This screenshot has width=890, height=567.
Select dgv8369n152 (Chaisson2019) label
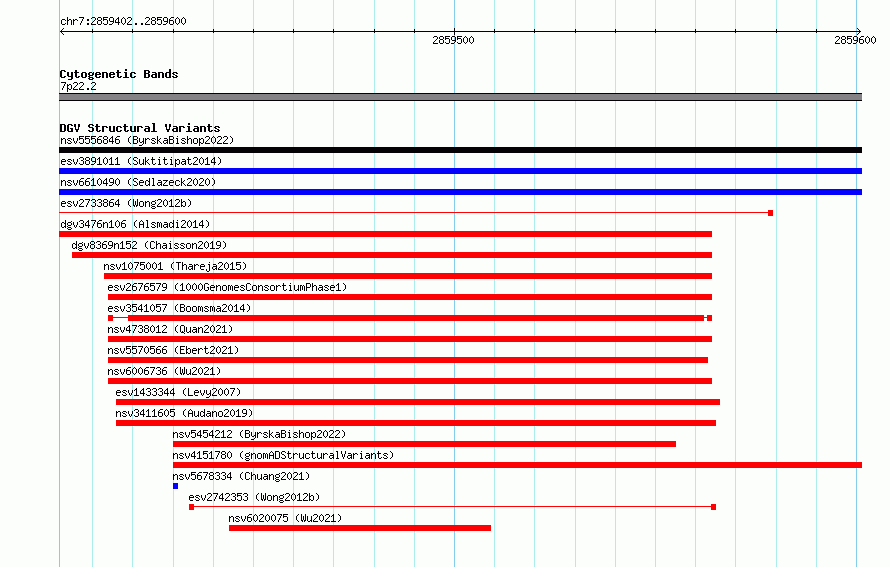pos(149,245)
